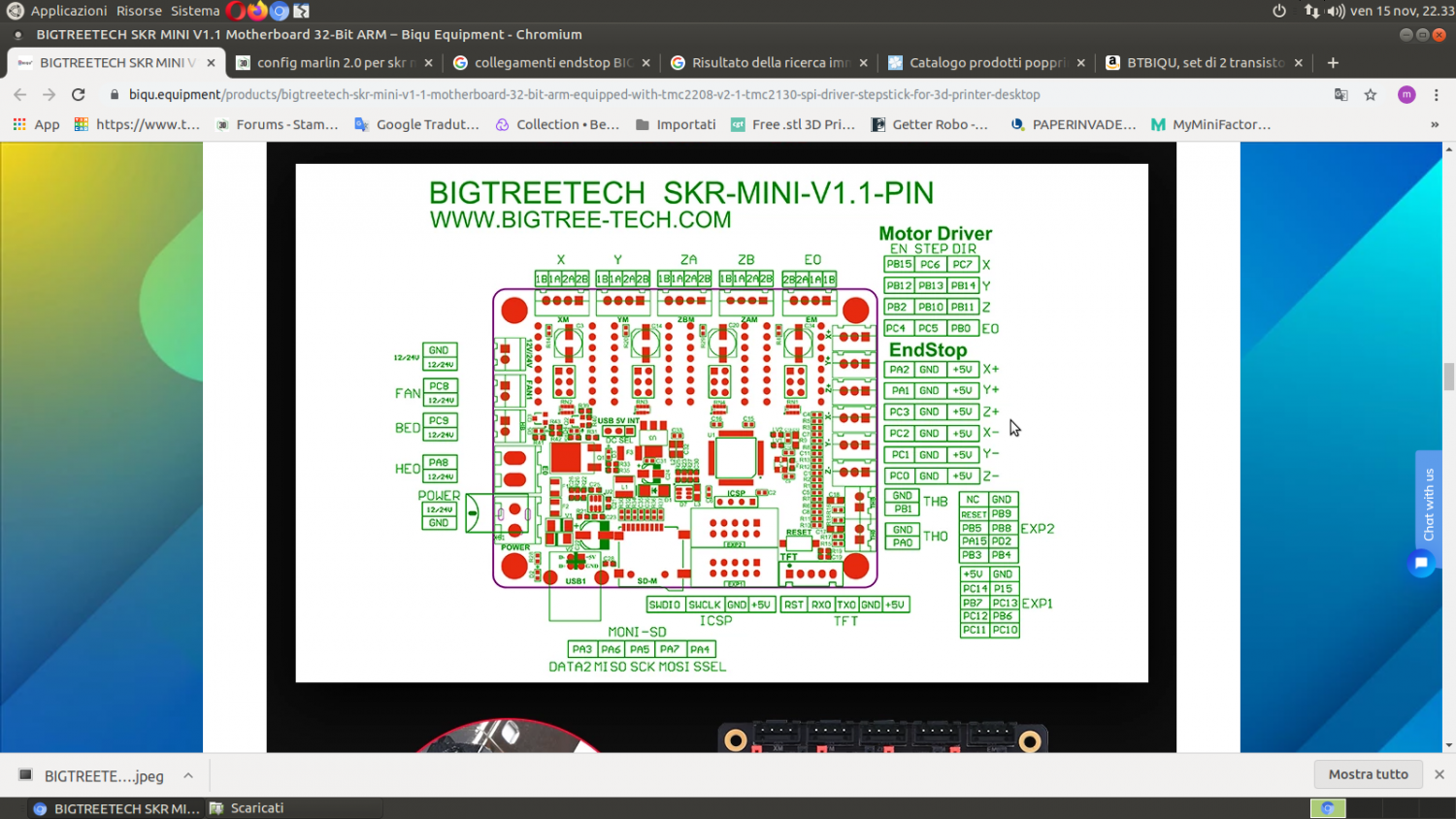The width and height of the screenshot is (1456, 819).
Task: Open Free .stl 3D Pri... bookmark
Action: (792, 124)
